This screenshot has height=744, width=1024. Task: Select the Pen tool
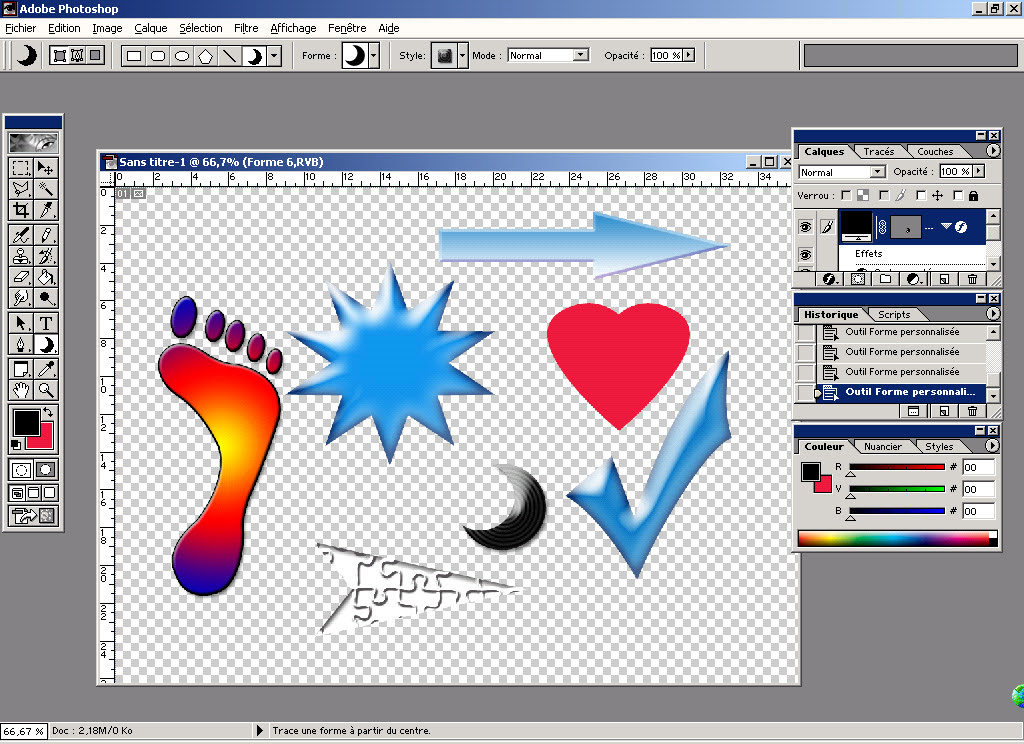point(21,344)
